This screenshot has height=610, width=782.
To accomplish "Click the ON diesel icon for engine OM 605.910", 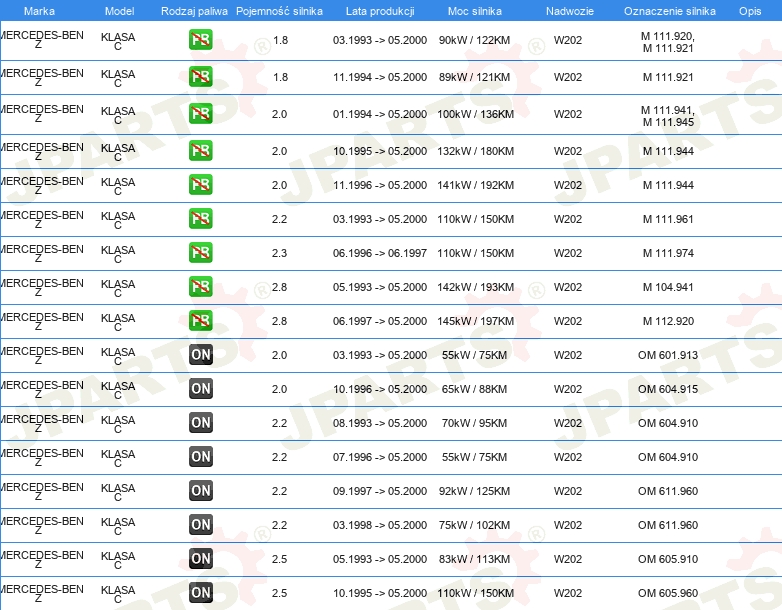I will click(x=201, y=559).
